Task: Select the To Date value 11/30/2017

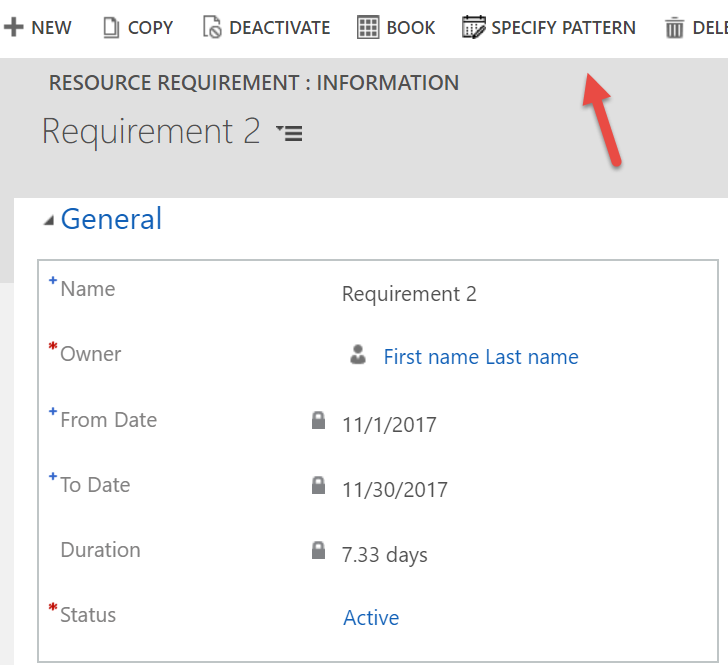Action: (395, 490)
